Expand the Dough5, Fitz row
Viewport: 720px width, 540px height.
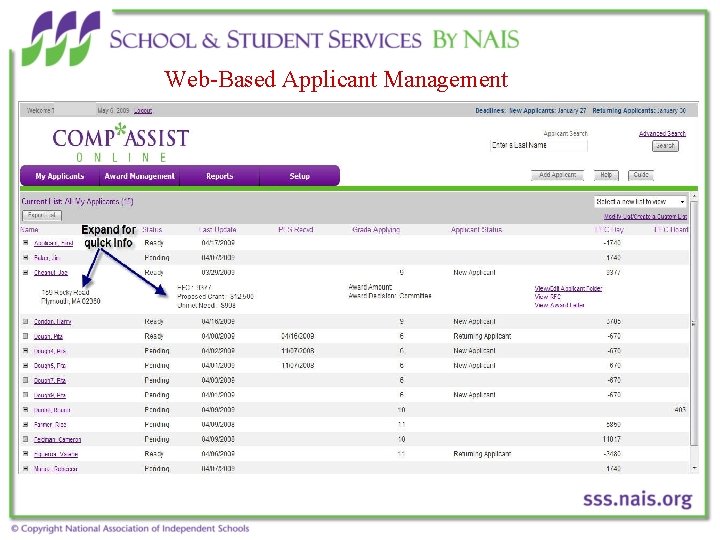coord(26,366)
